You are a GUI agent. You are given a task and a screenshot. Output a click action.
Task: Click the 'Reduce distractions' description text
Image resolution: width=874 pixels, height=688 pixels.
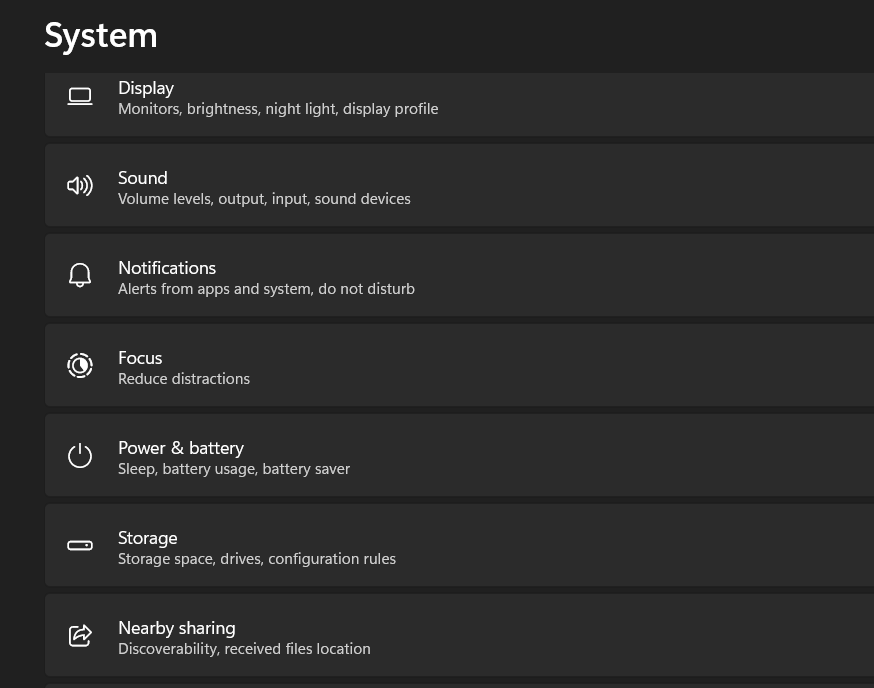tap(184, 378)
